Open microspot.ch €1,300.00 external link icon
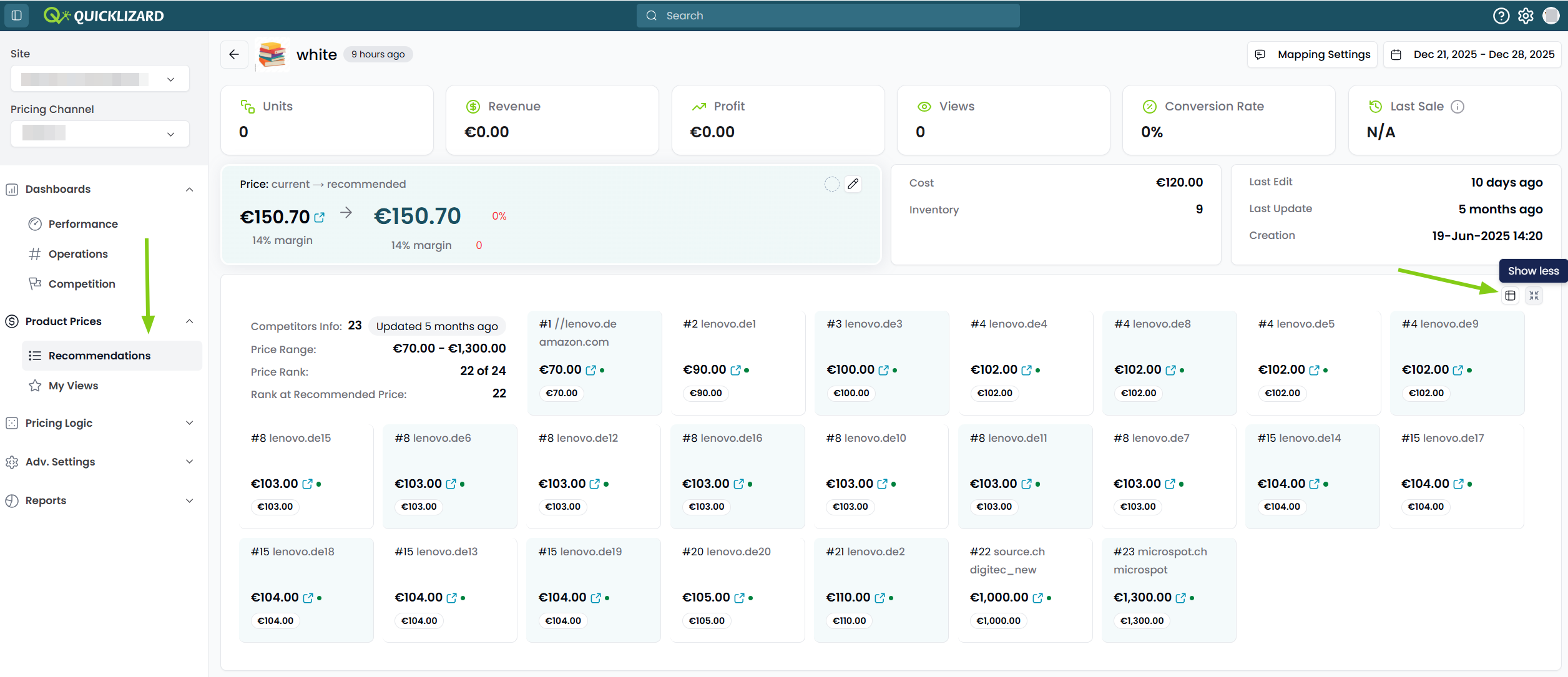Image resolution: width=1568 pixels, height=677 pixels. tap(1180, 598)
